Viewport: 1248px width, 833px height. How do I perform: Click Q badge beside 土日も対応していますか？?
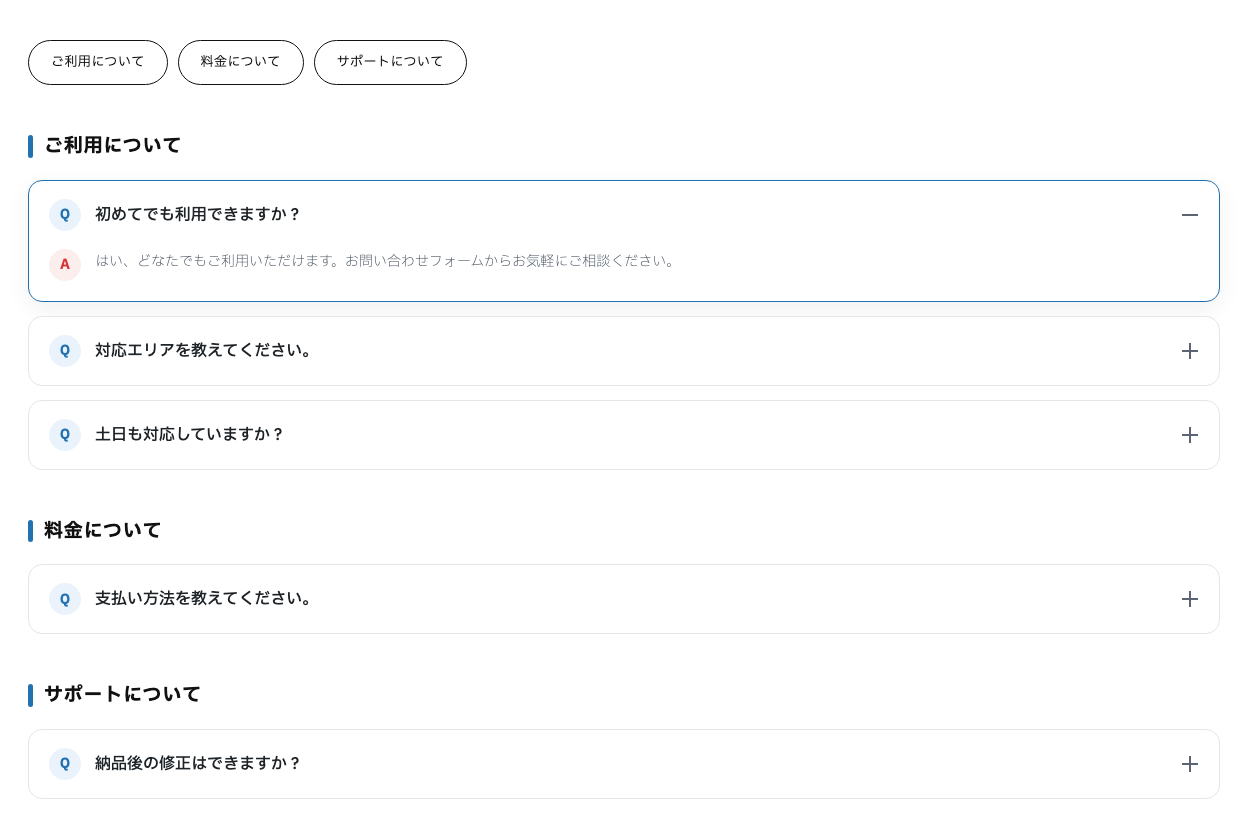(65, 435)
